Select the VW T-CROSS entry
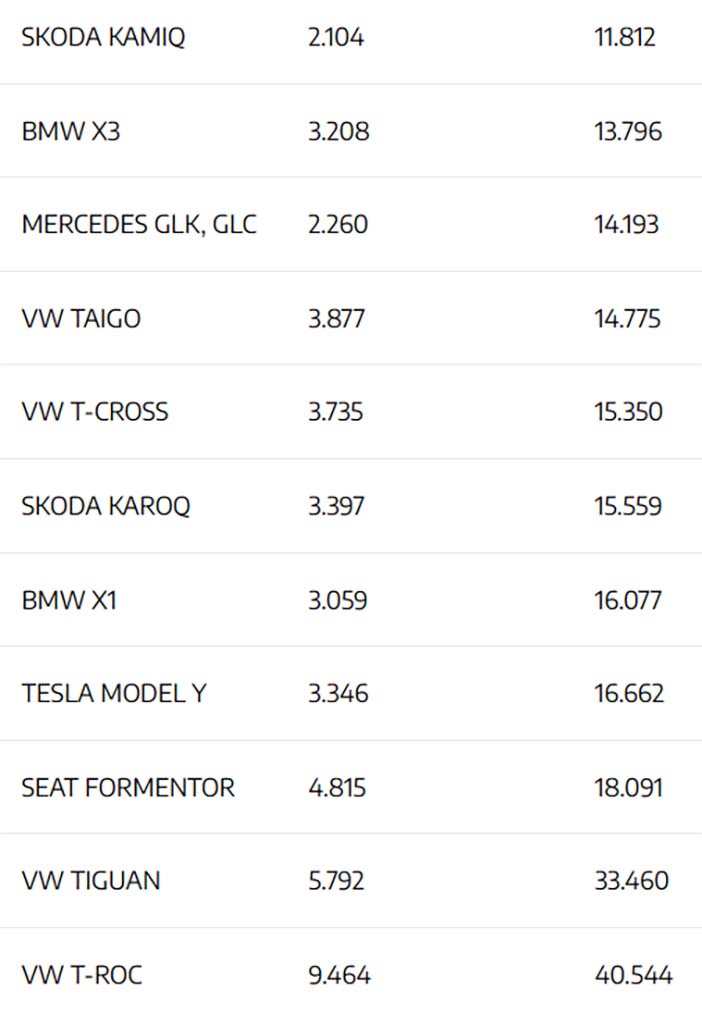This screenshot has height=1013, width=702. [95, 412]
